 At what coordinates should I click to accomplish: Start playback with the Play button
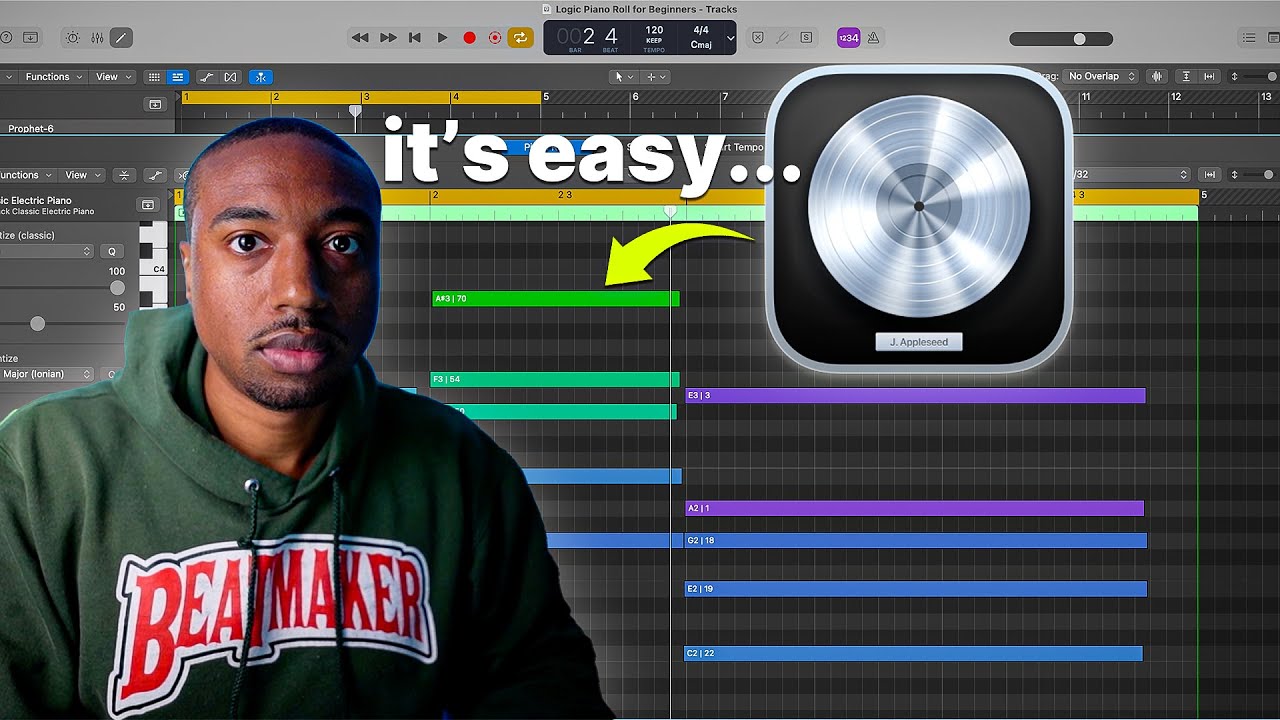click(442, 38)
